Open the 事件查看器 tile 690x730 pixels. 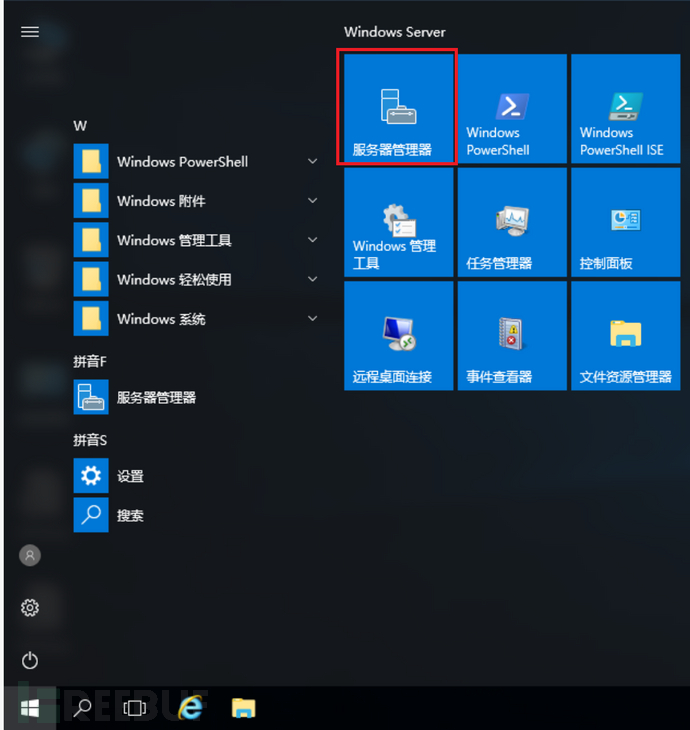coord(512,336)
